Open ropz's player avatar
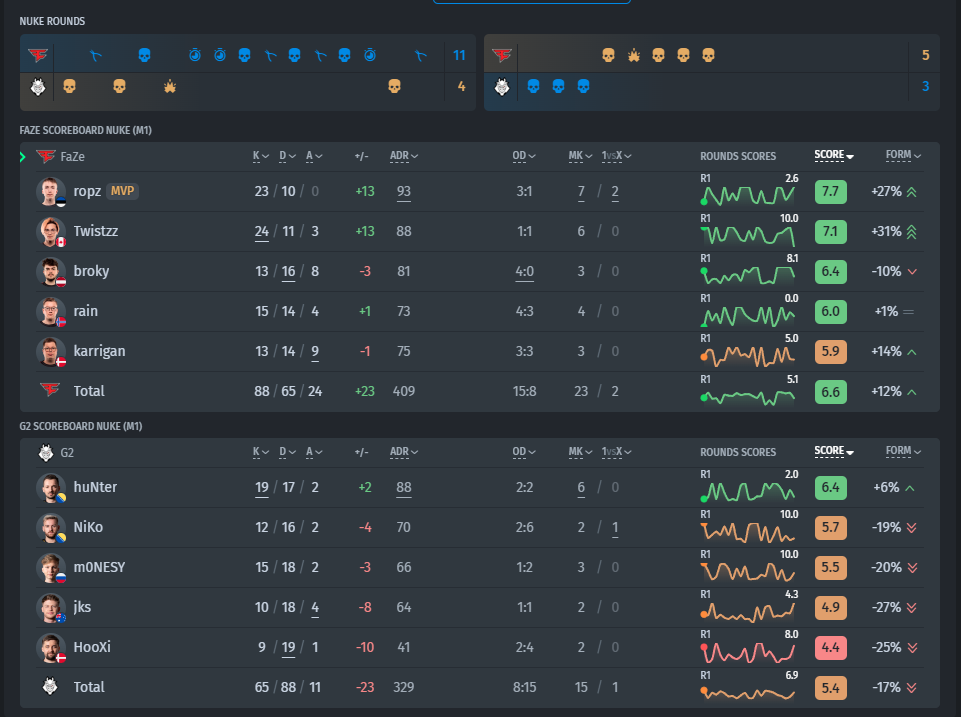The height and width of the screenshot is (717, 961). pyautogui.click(x=51, y=192)
